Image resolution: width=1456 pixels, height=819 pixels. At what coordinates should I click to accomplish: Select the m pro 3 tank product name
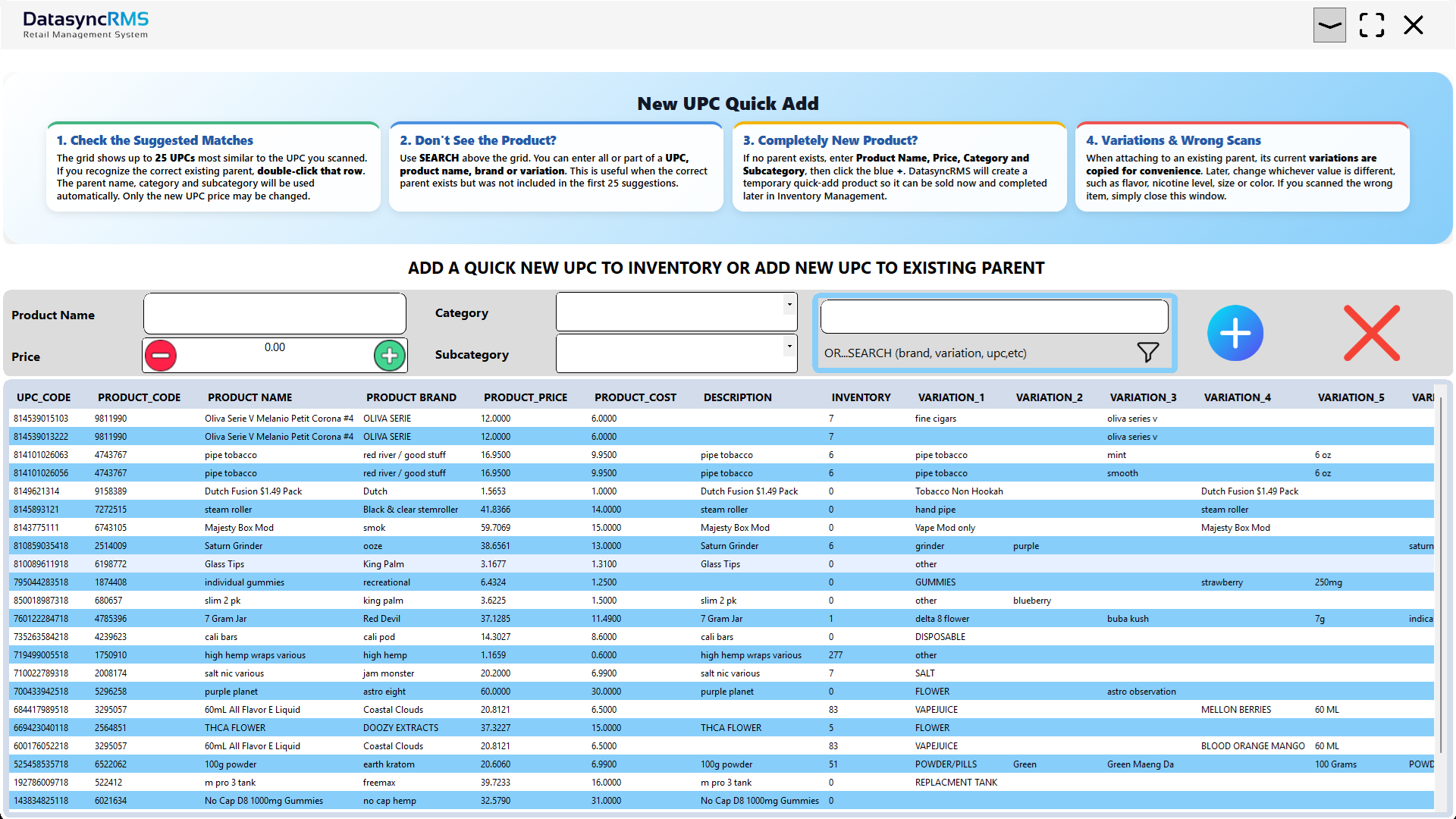pos(230,783)
